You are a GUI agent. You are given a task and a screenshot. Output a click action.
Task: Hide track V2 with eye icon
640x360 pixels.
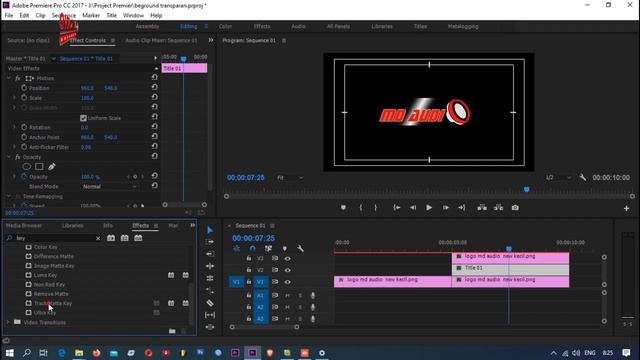coord(287,270)
